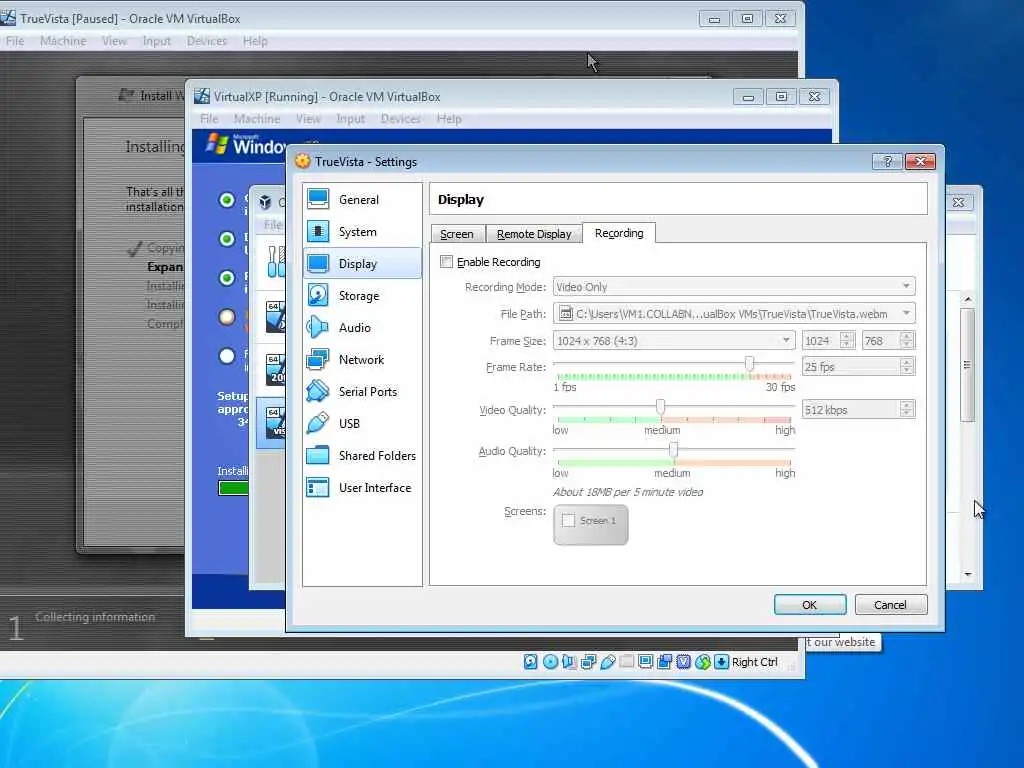
Task: Confirm settings with OK button
Action: tap(810, 605)
